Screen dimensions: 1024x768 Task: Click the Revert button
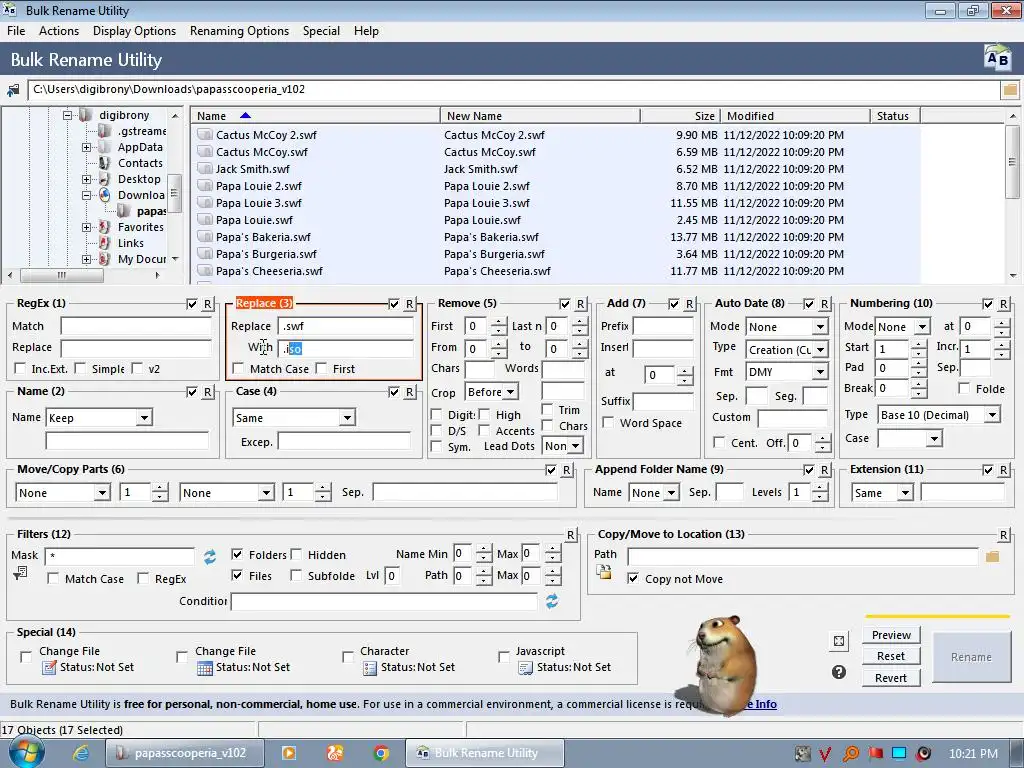[891, 678]
